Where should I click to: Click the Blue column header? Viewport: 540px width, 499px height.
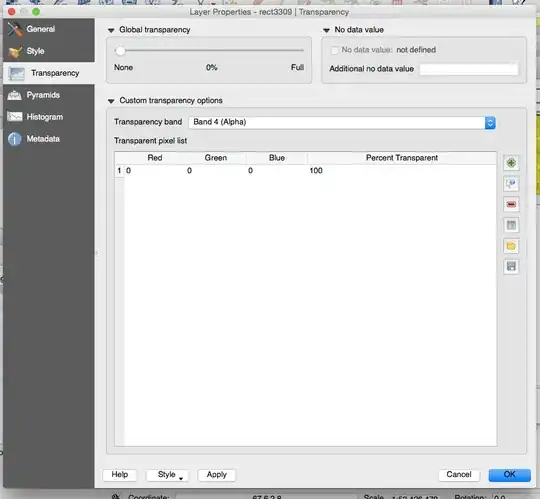tap(277, 158)
